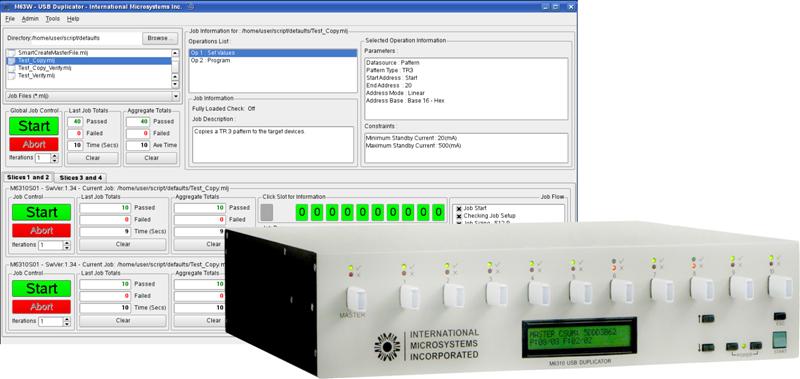Open the Tools menu

point(53,18)
